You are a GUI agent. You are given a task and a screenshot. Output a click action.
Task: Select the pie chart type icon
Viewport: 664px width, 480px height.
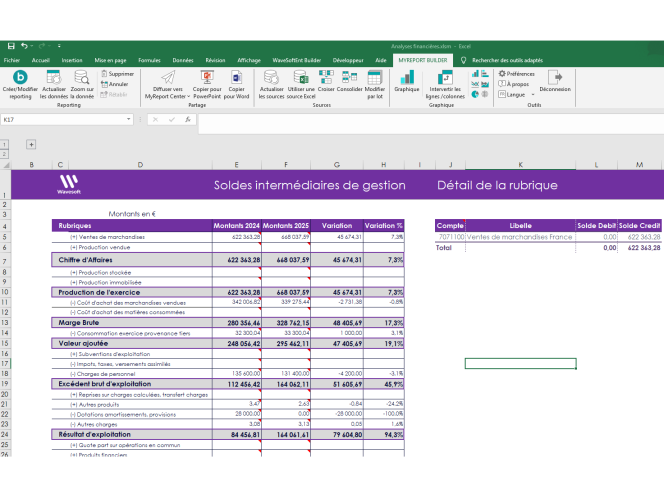tap(476, 94)
